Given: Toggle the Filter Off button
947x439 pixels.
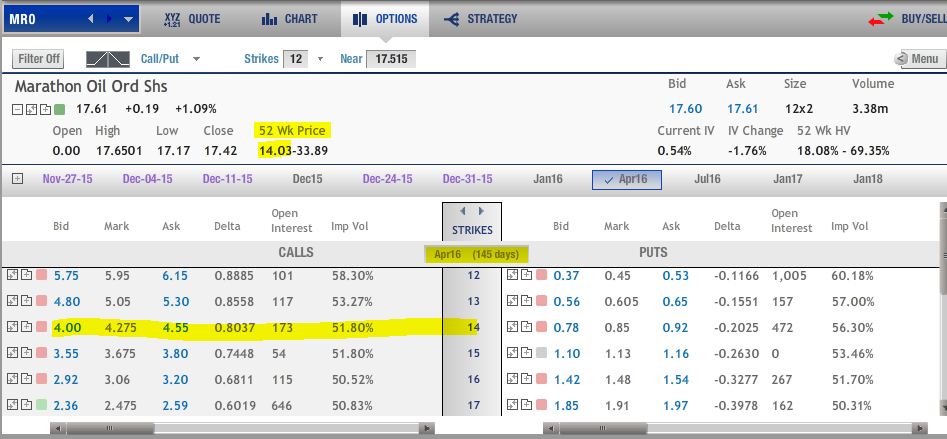Looking at the screenshot, I should [x=37, y=59].
